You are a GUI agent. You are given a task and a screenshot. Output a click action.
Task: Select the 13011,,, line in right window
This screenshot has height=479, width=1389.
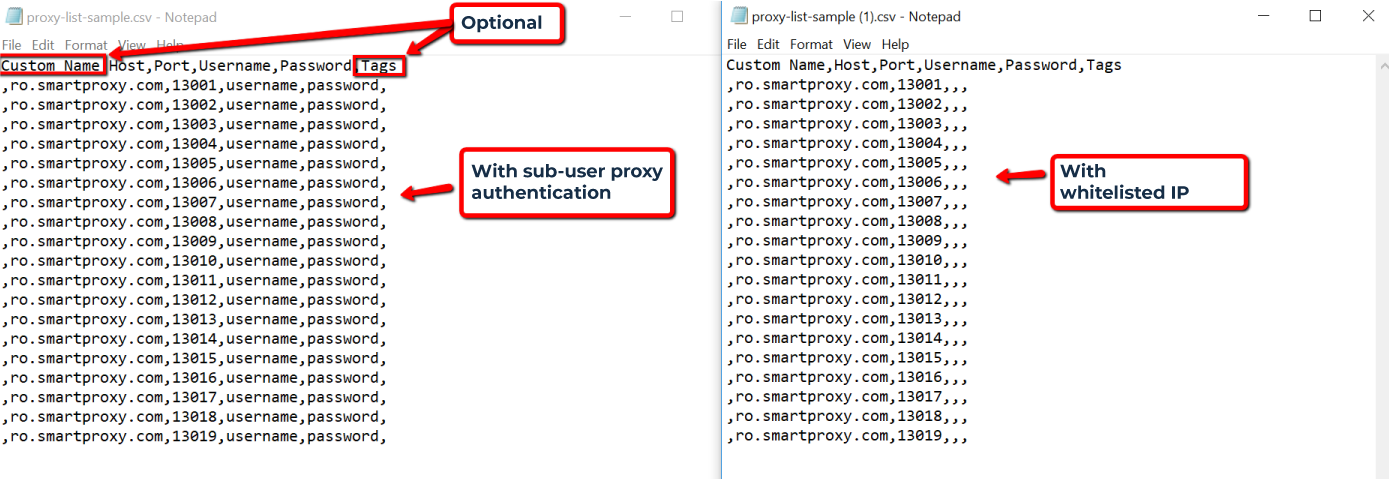(x=848, y=280)
